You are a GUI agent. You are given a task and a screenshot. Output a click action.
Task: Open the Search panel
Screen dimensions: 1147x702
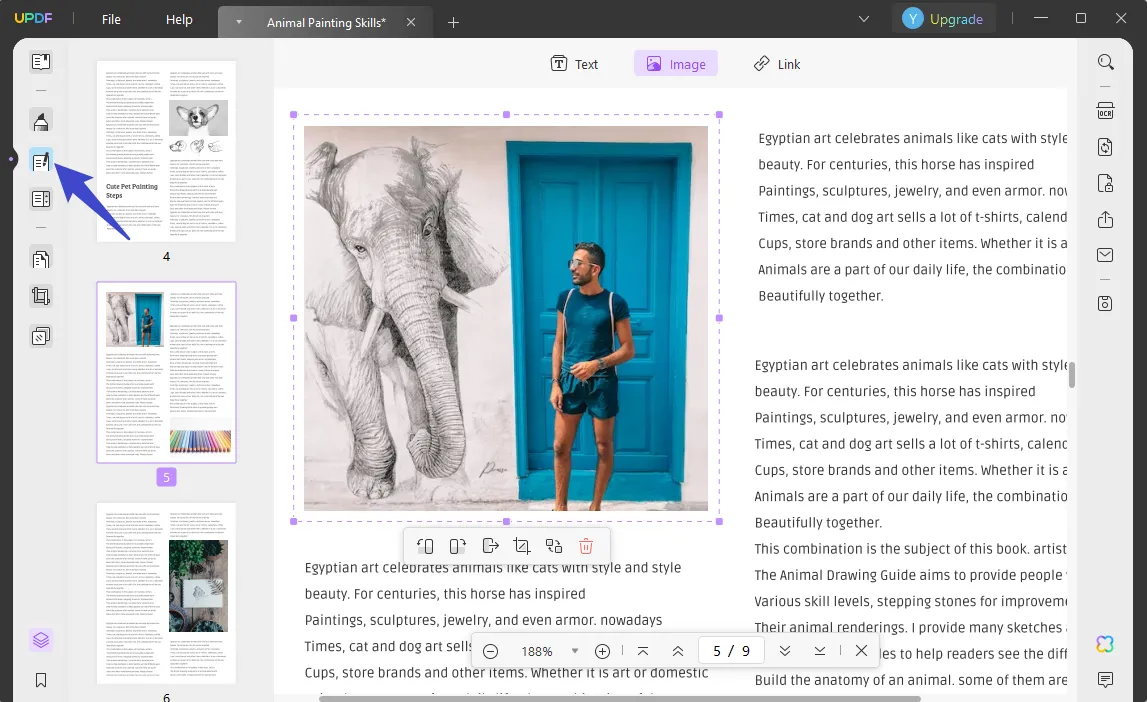click(1105, 62)
